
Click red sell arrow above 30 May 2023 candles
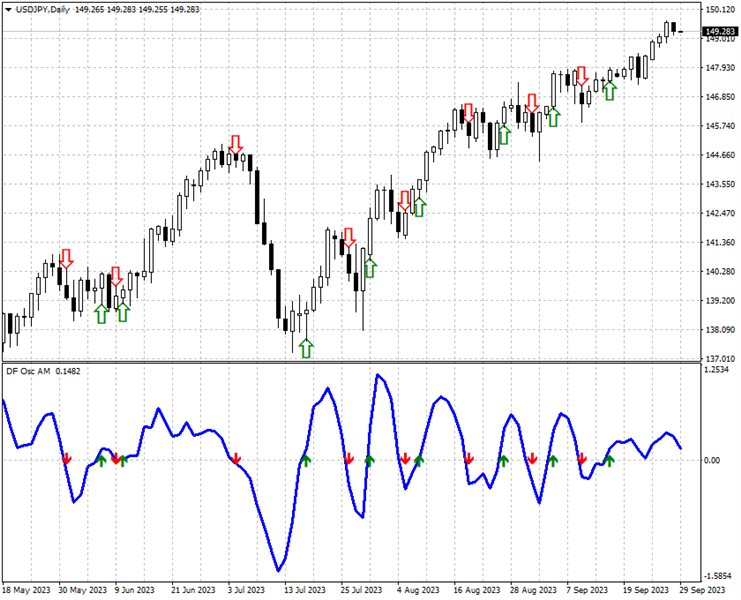[x=66, y=259]
